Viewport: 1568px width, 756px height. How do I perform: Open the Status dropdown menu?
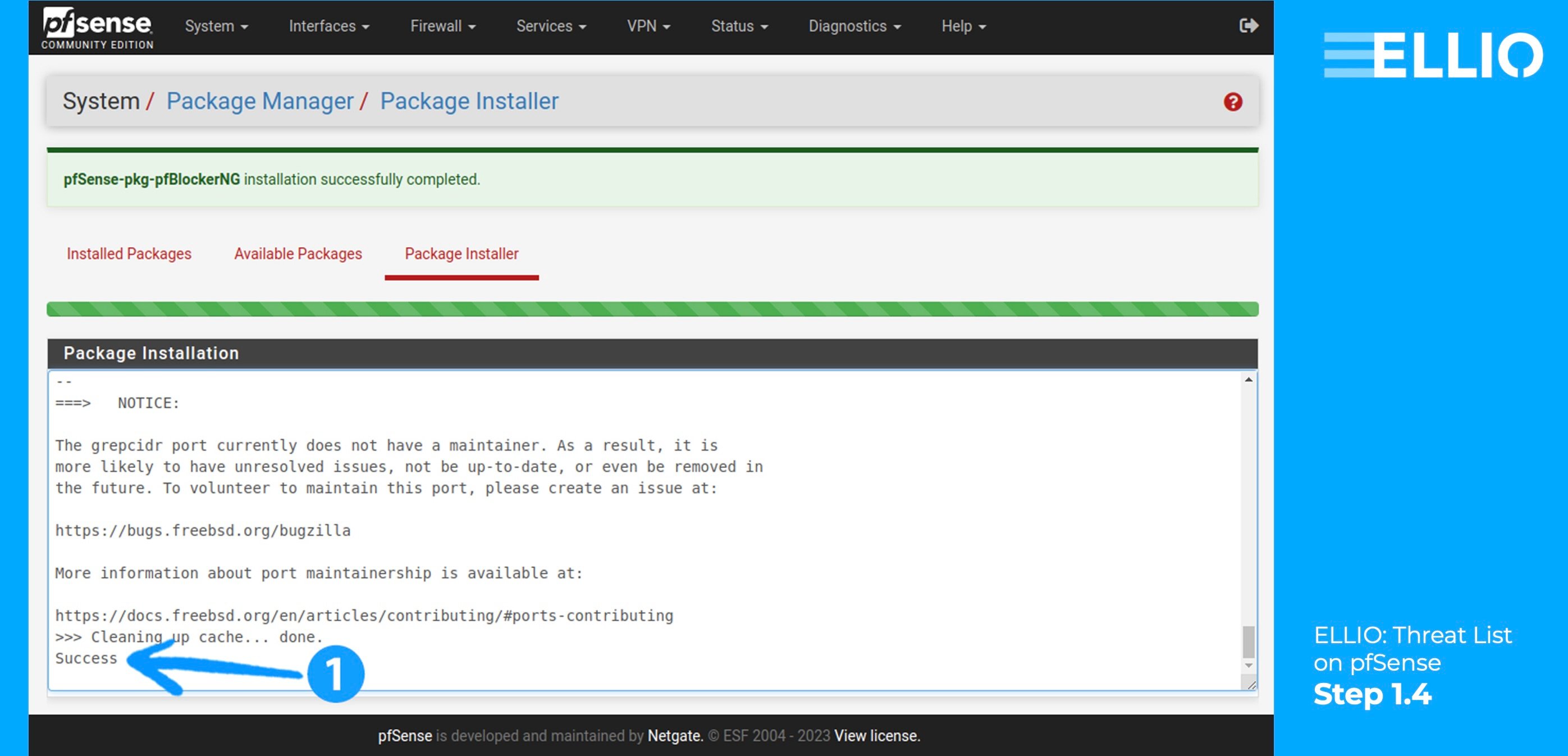pos(738,26)
